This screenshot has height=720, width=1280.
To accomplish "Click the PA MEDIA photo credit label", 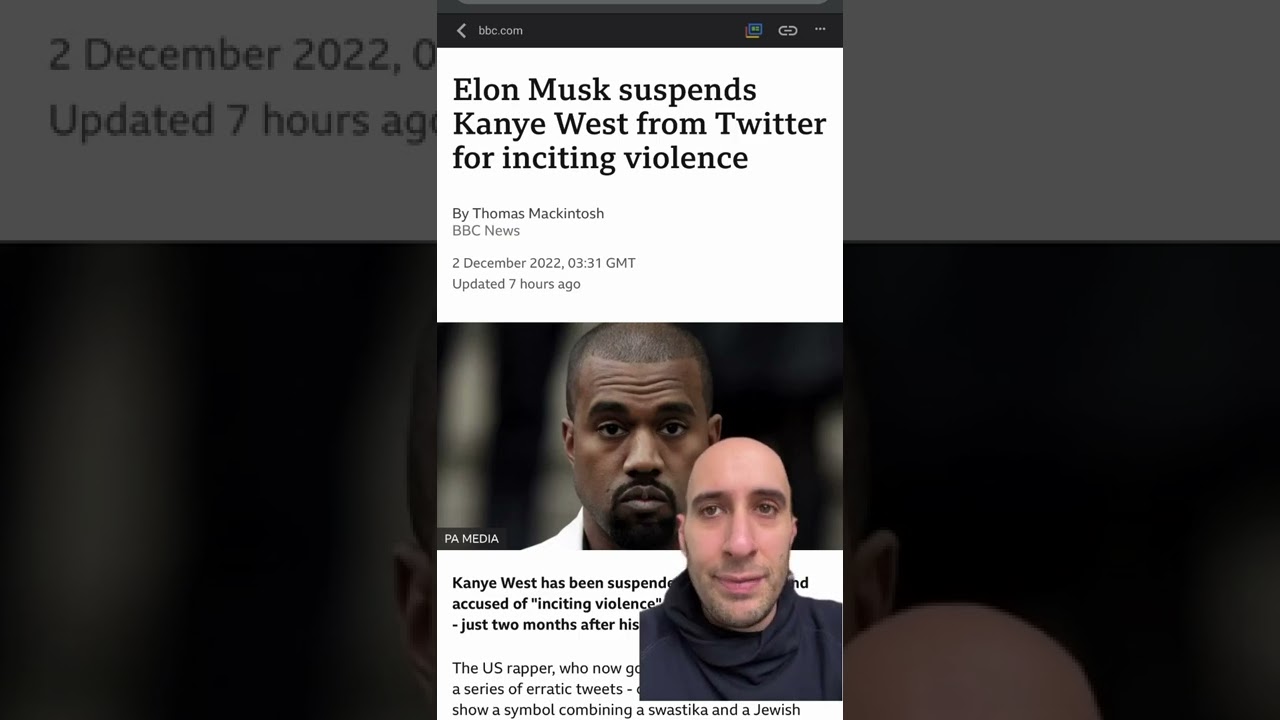I will tap(471, 539).
